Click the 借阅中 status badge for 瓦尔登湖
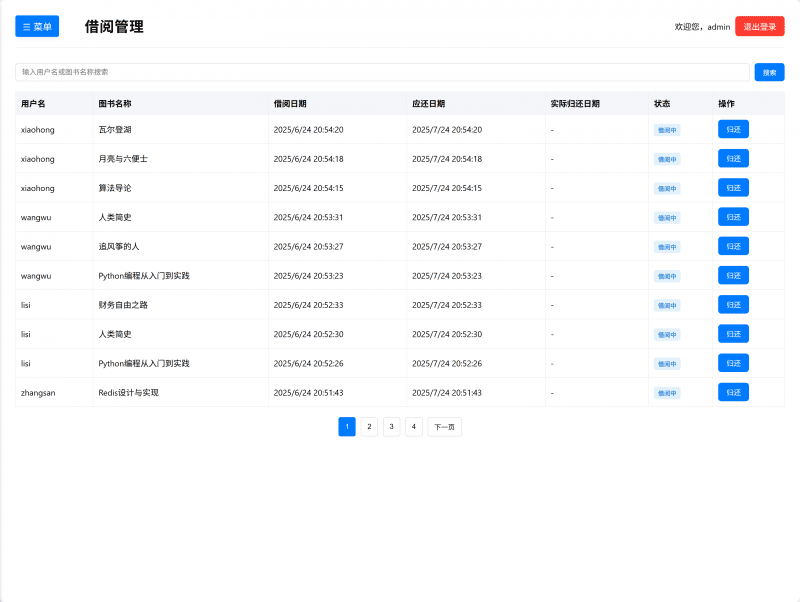The image size is (800, 602). click(666, 129)
